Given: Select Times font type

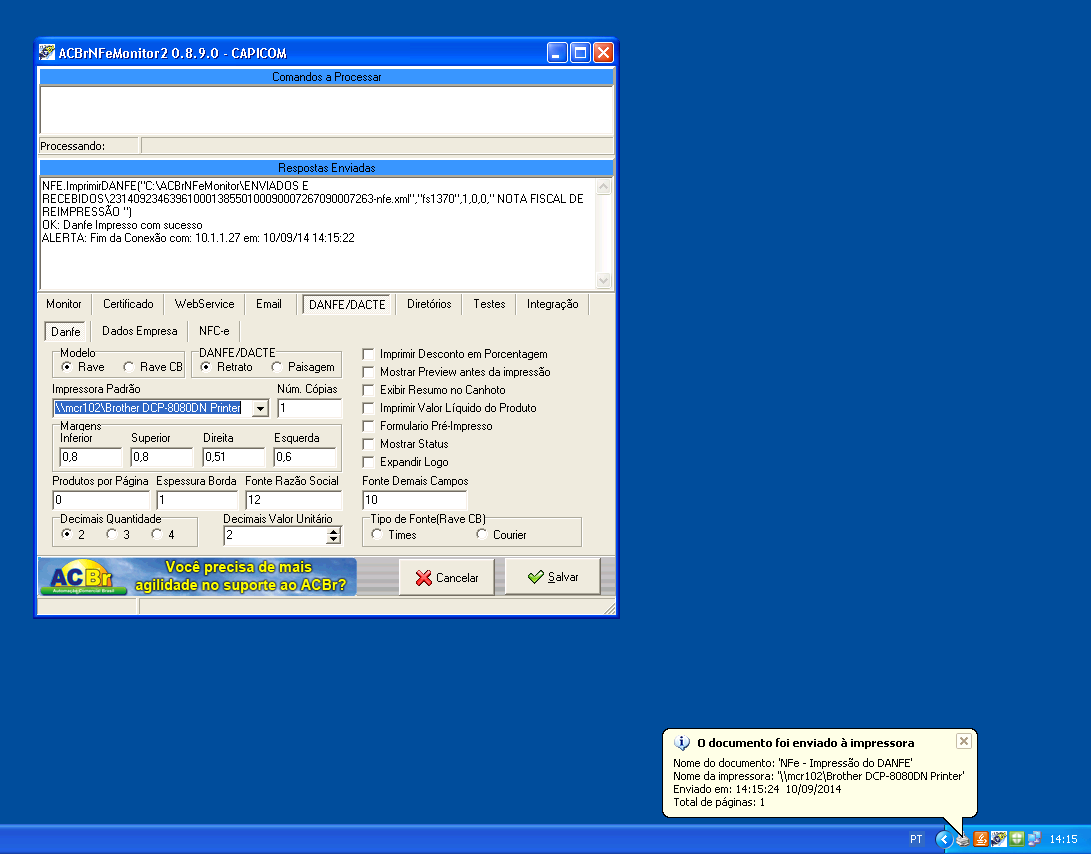Looking at the screenshot, I should click(377, 534).
